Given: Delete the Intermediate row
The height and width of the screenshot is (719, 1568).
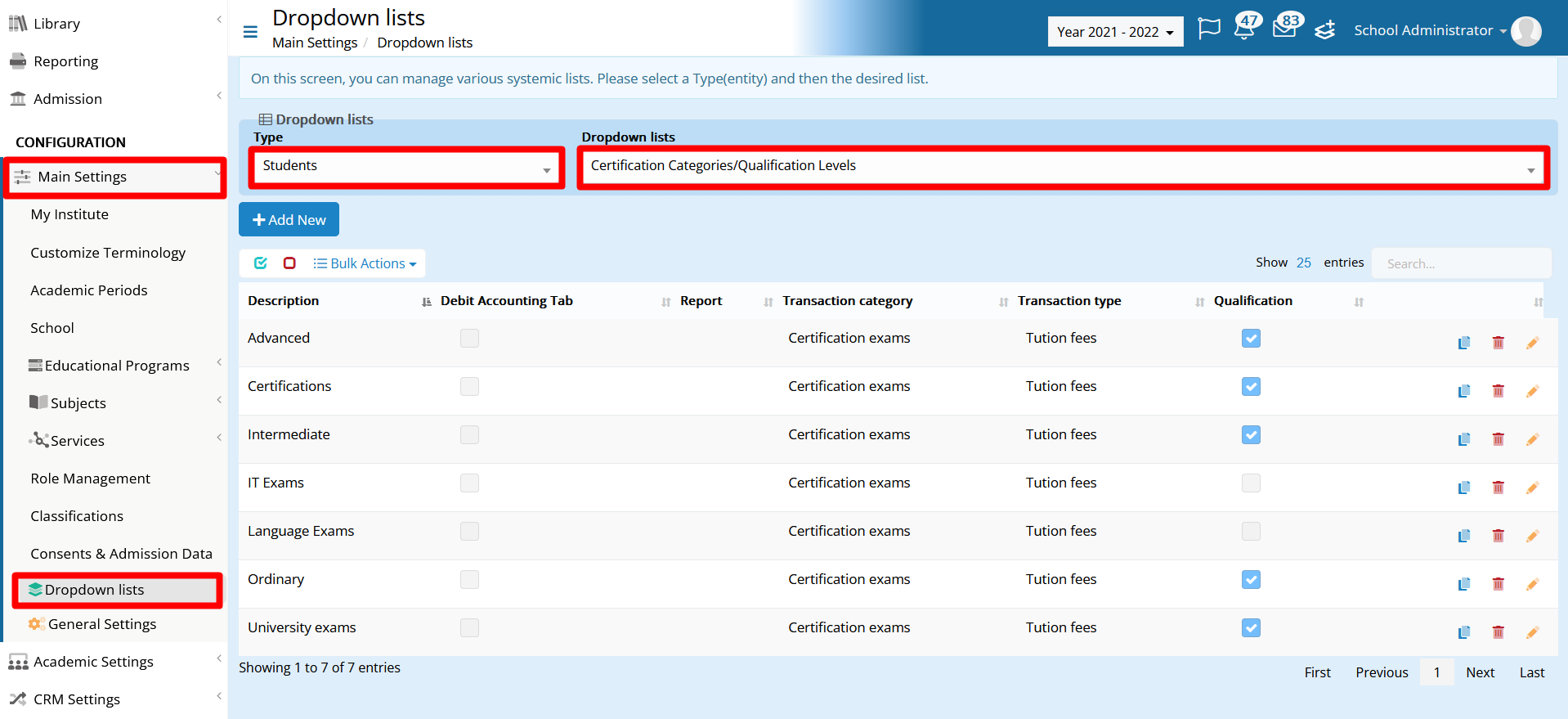Looking at the screenshot, I should pyautogui.click(x=1498, y=439).
